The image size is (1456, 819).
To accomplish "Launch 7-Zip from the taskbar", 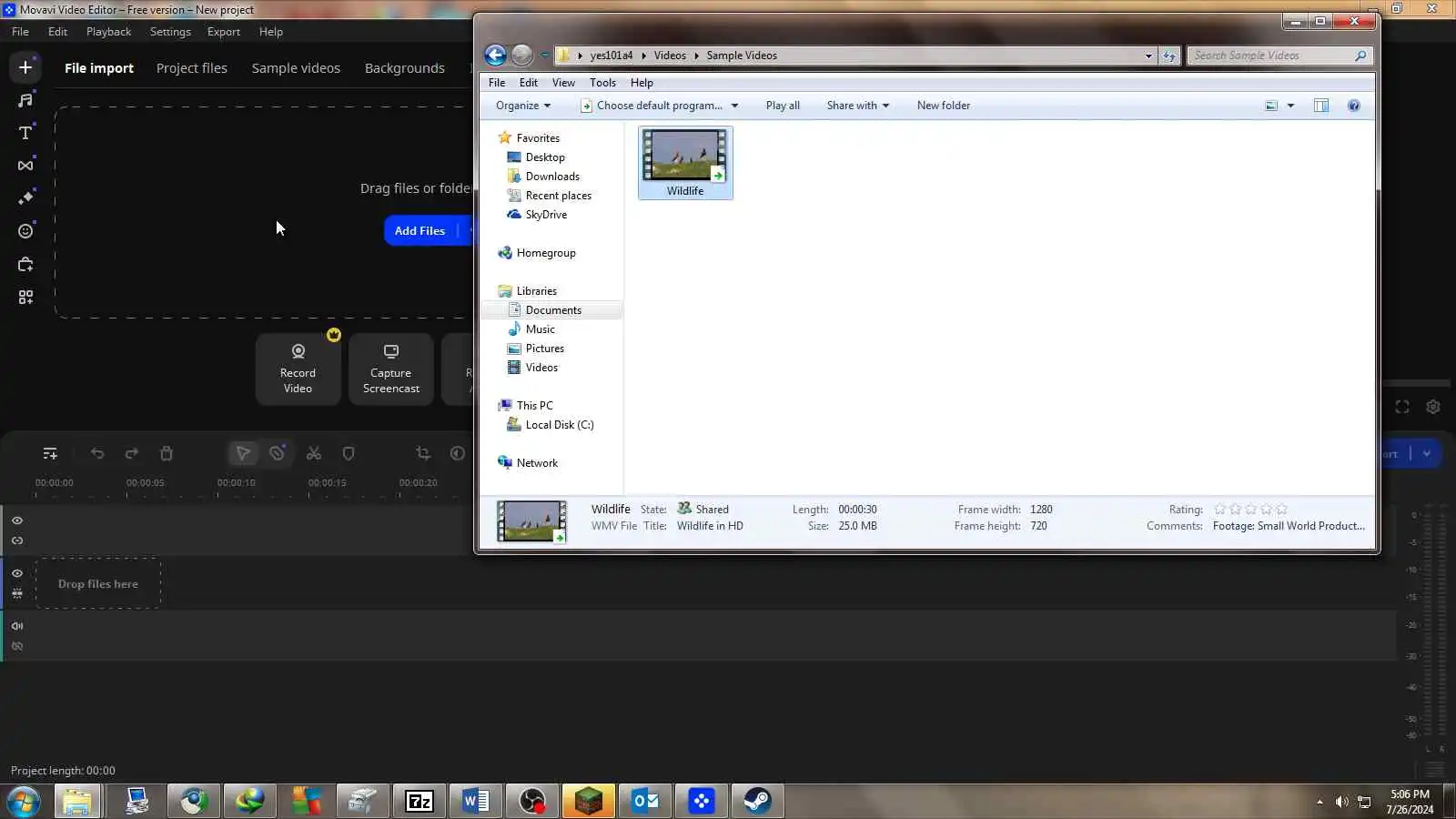I will click(x=419, y=801).
